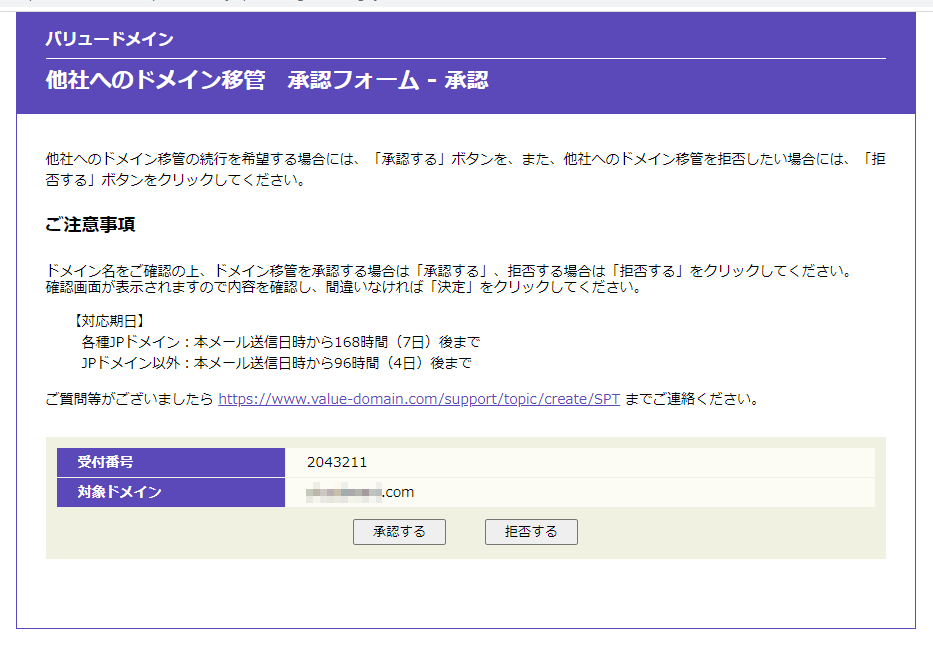933x651 pixels.
Task: Click the JPドメイン以外 96時間 deadline line
Action: click(x=276, y=363)
